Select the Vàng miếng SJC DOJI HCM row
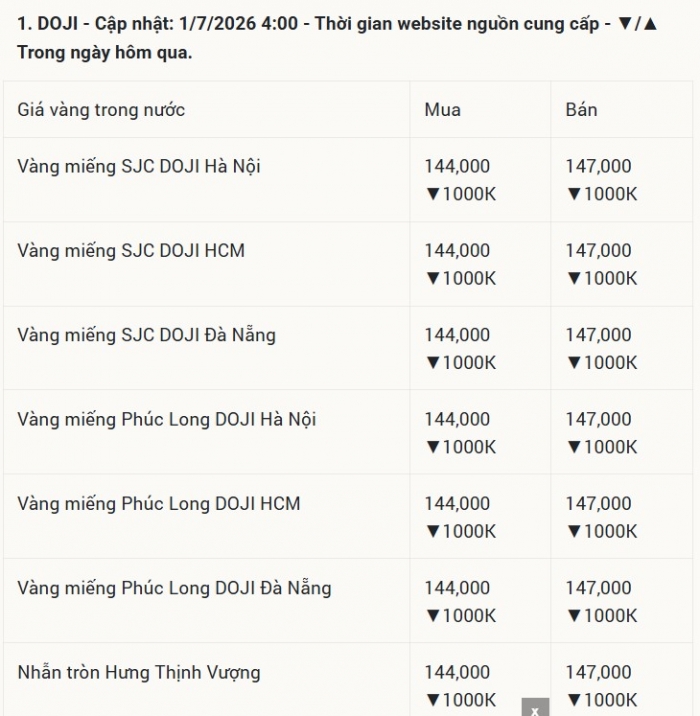Viewport: 700px width, 716px height. (x=348, y=264)
